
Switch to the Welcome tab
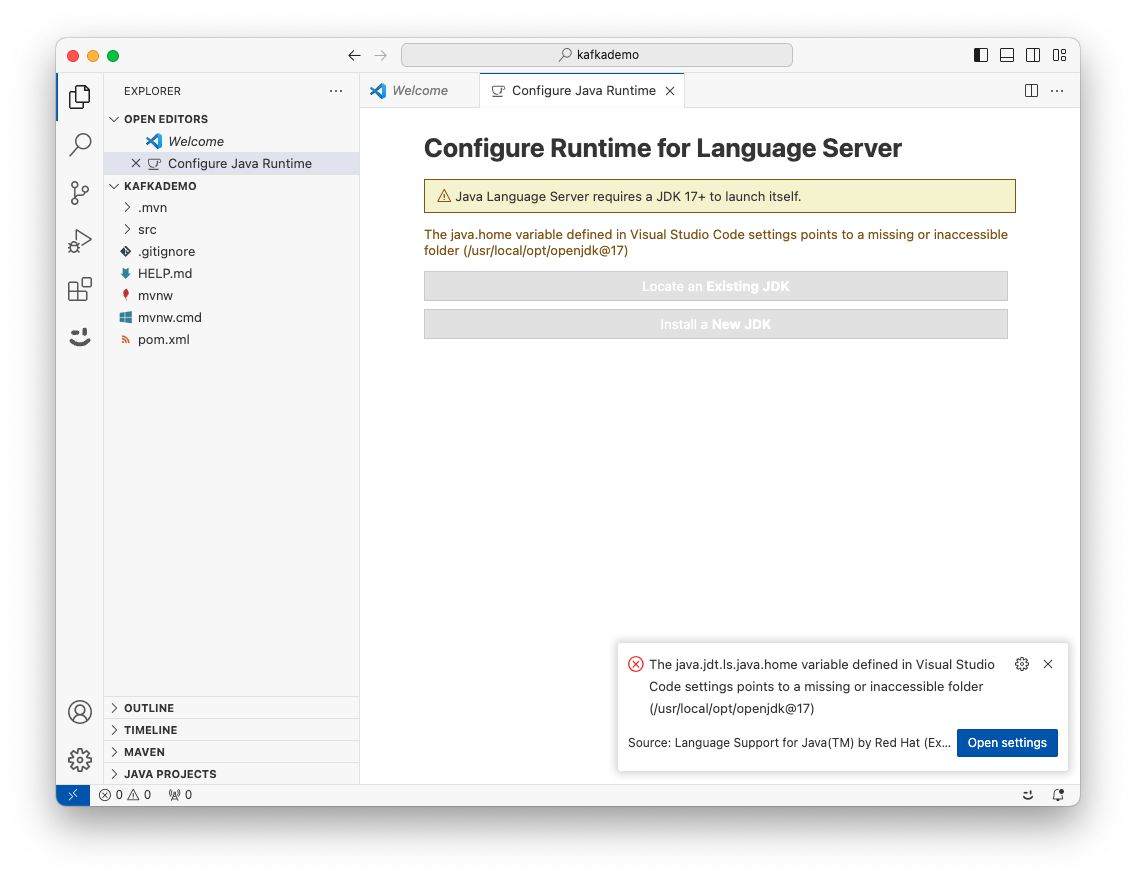[419, 91]
